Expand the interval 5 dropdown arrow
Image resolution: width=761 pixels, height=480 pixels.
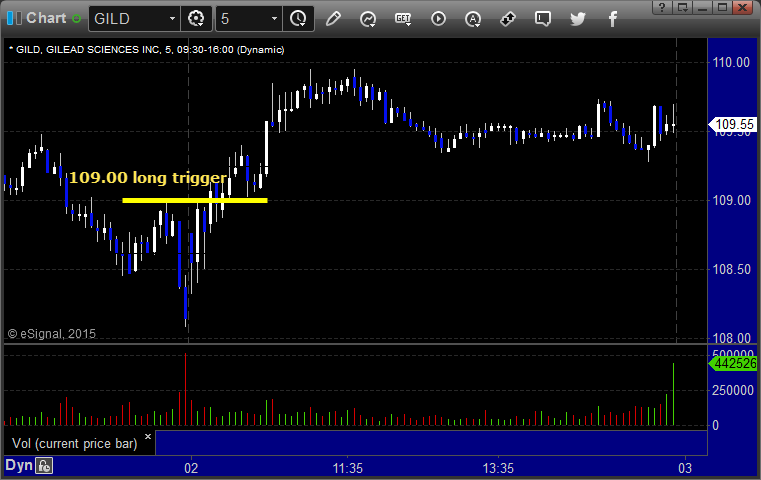(x=274, y=18)
